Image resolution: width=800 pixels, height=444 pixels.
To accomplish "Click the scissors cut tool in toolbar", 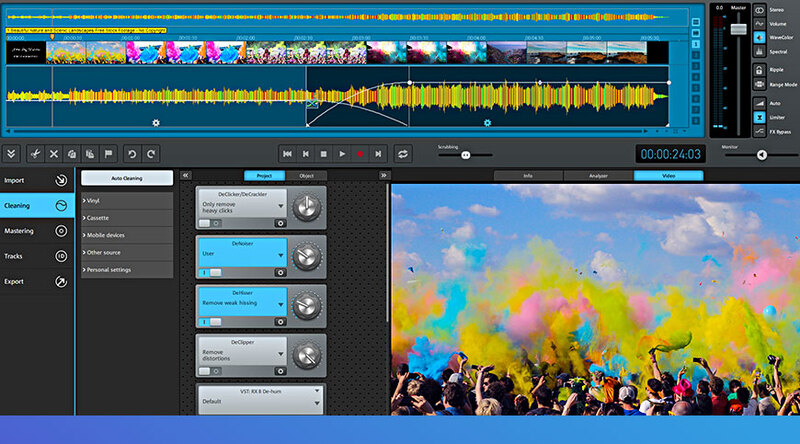I will click(33, 154).
